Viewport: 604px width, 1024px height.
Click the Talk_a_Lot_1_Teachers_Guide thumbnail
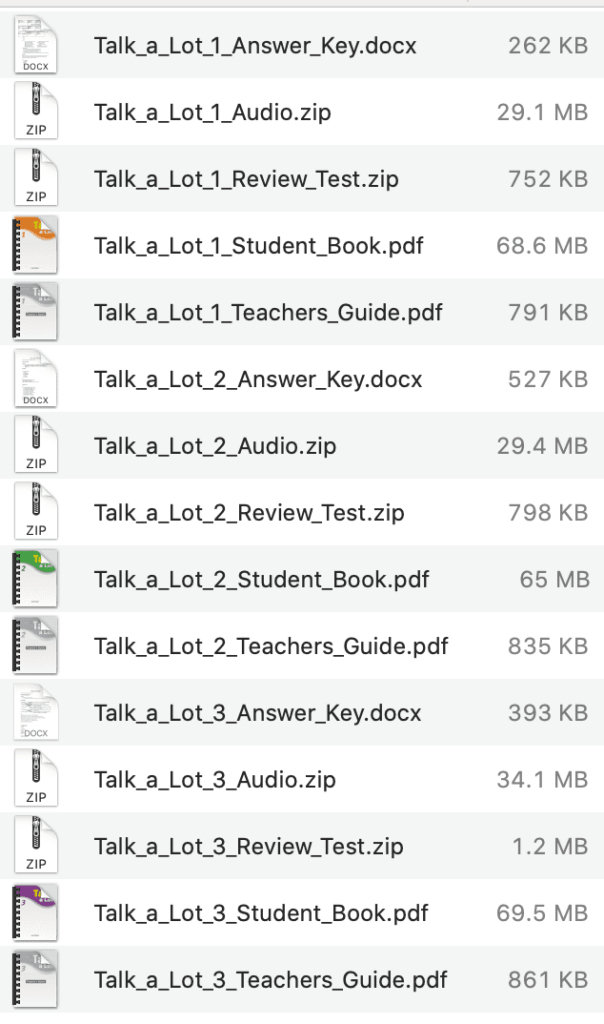coord(35,312)
